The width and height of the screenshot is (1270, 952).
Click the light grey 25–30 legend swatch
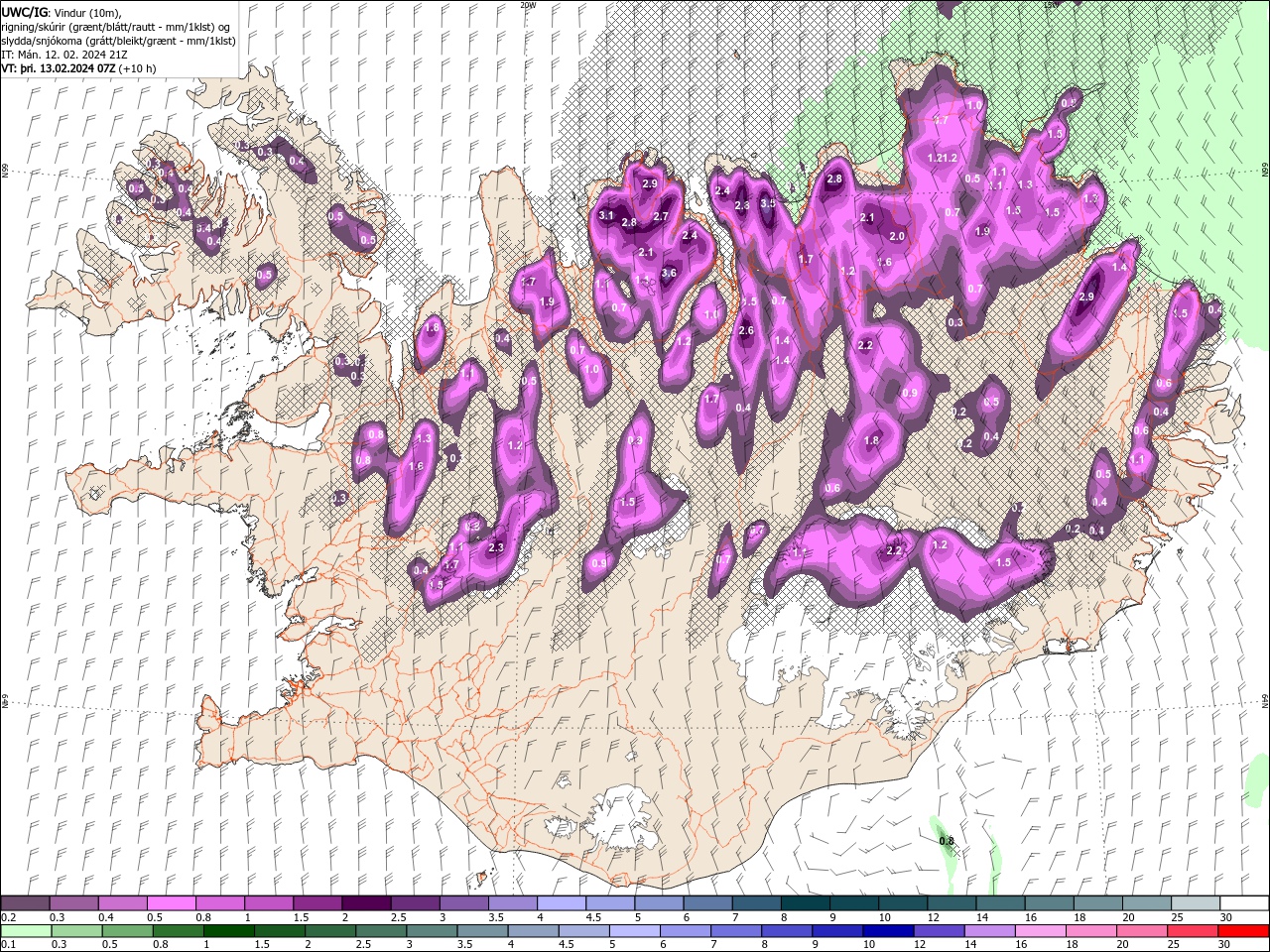(1195, 903)
